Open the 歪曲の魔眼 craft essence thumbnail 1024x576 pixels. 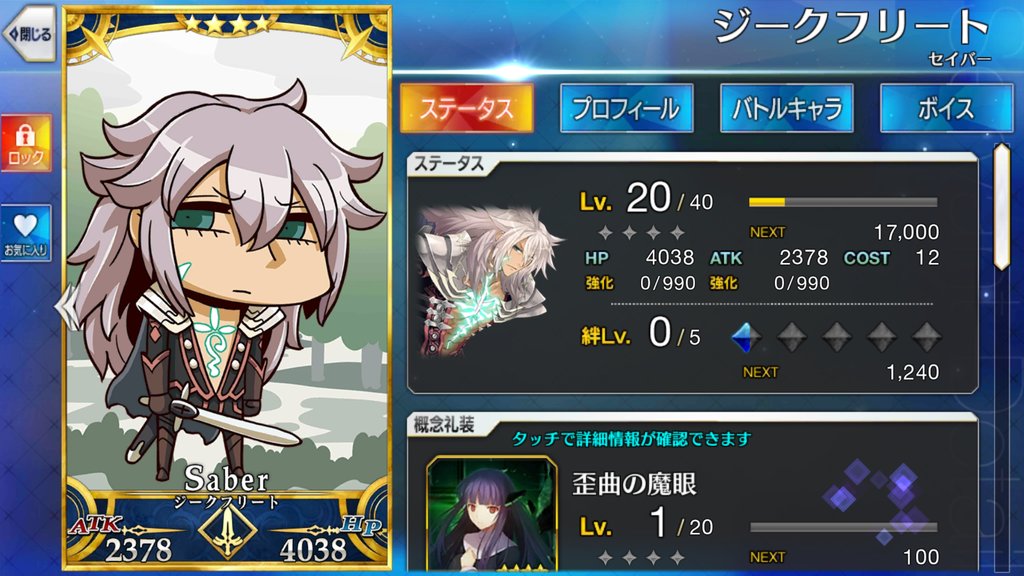coord(491,514)
